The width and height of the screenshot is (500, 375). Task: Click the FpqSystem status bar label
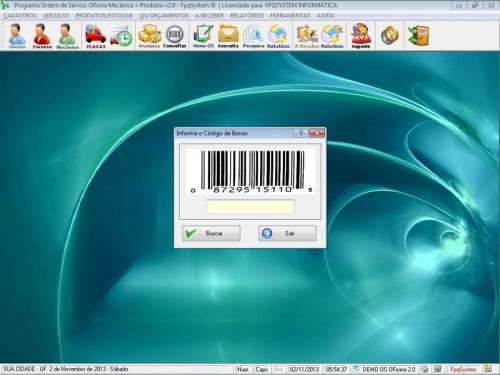click(x=463, y=369)
